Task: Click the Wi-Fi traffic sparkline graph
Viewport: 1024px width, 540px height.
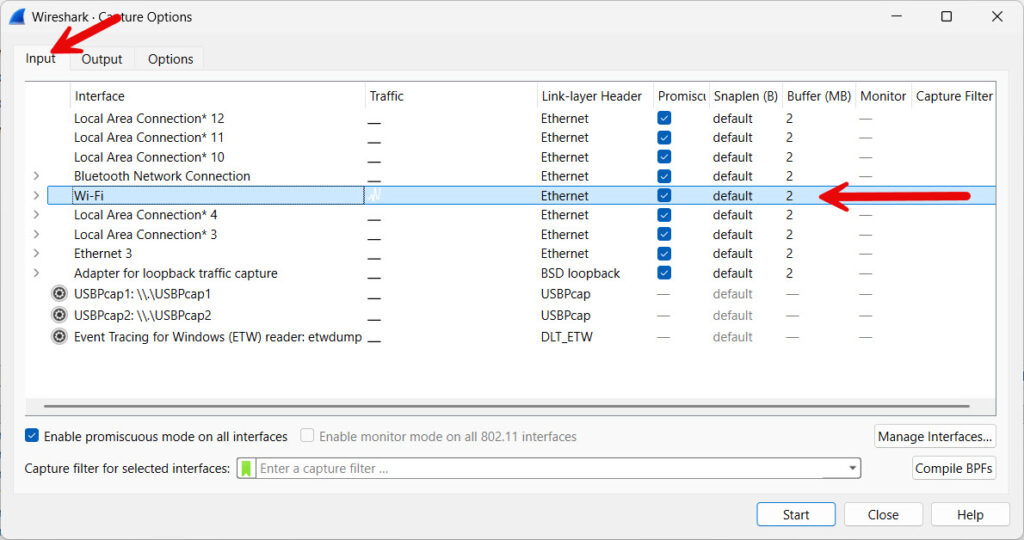Action: (x=375, y=196)
